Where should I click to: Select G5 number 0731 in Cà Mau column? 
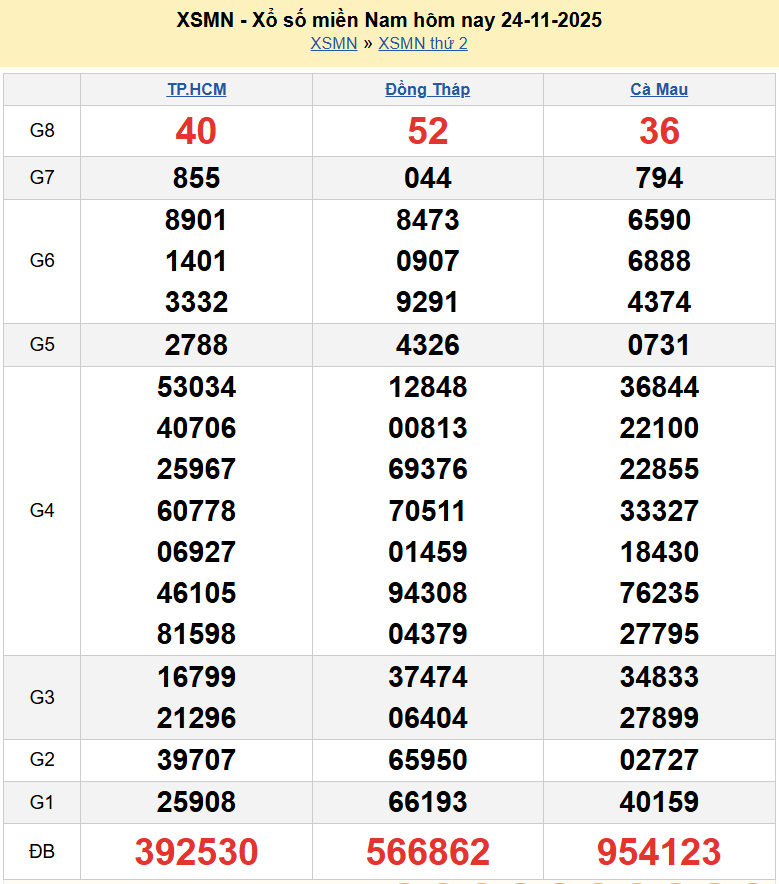click(659, 345)
